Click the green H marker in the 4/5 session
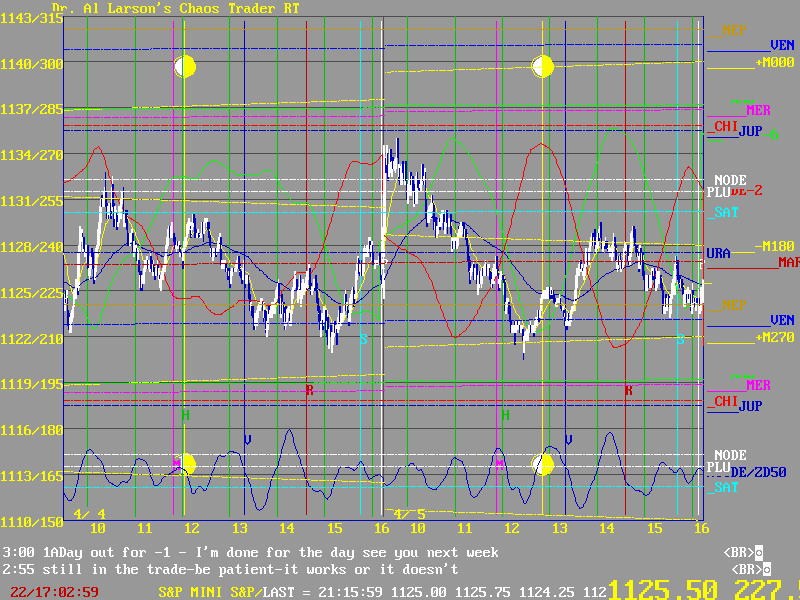The image size is (800, 600). tap(505, 414)
